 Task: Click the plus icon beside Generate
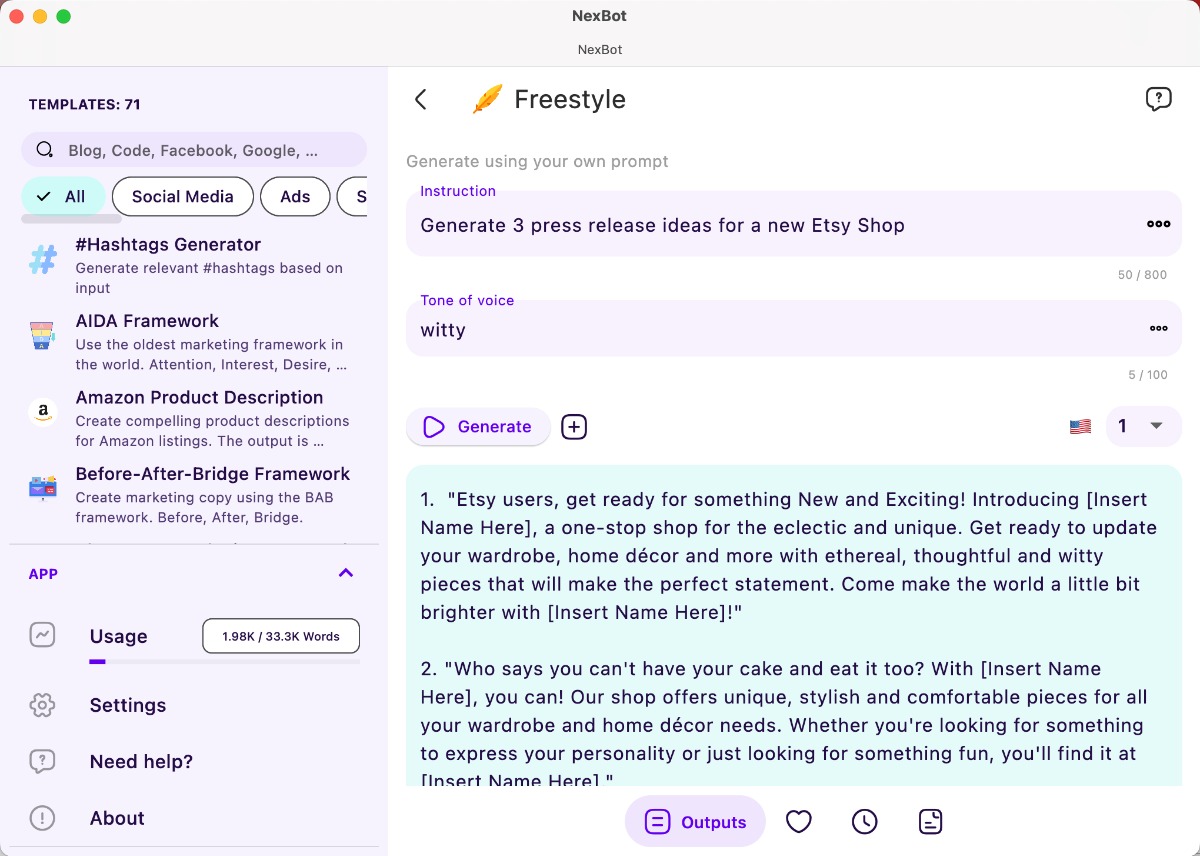click(x=574, y=427)
